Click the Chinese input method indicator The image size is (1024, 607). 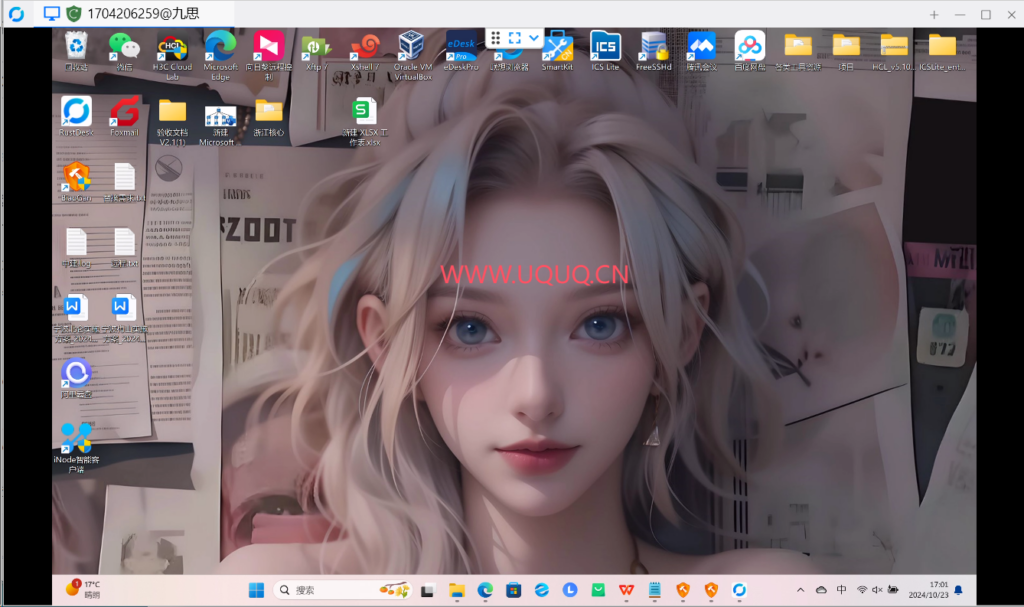click(841, 590)
